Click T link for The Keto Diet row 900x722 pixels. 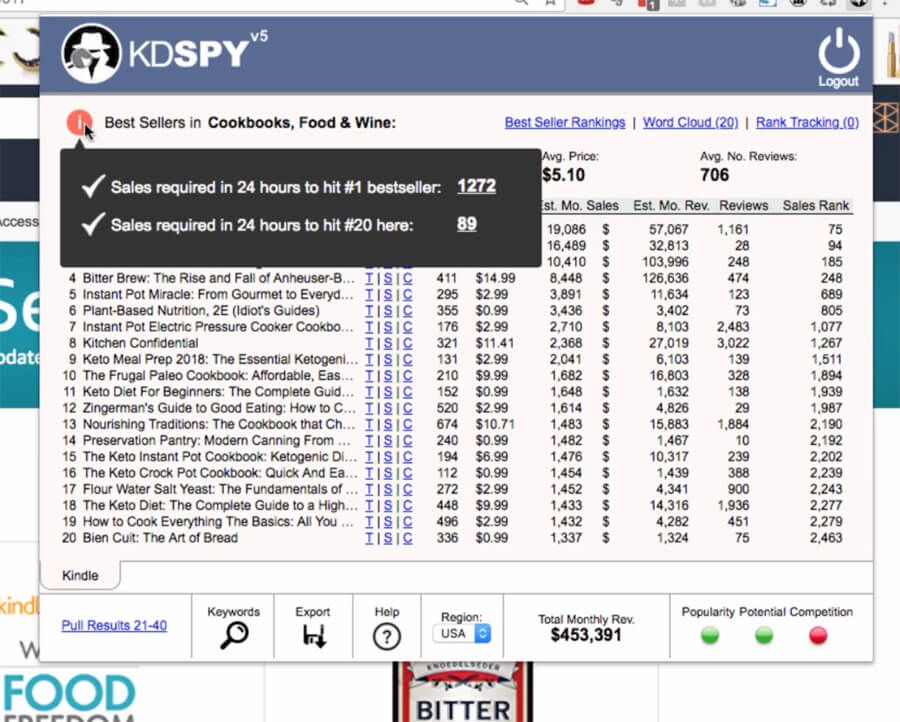pyautogui.click(x=369, y=505)
